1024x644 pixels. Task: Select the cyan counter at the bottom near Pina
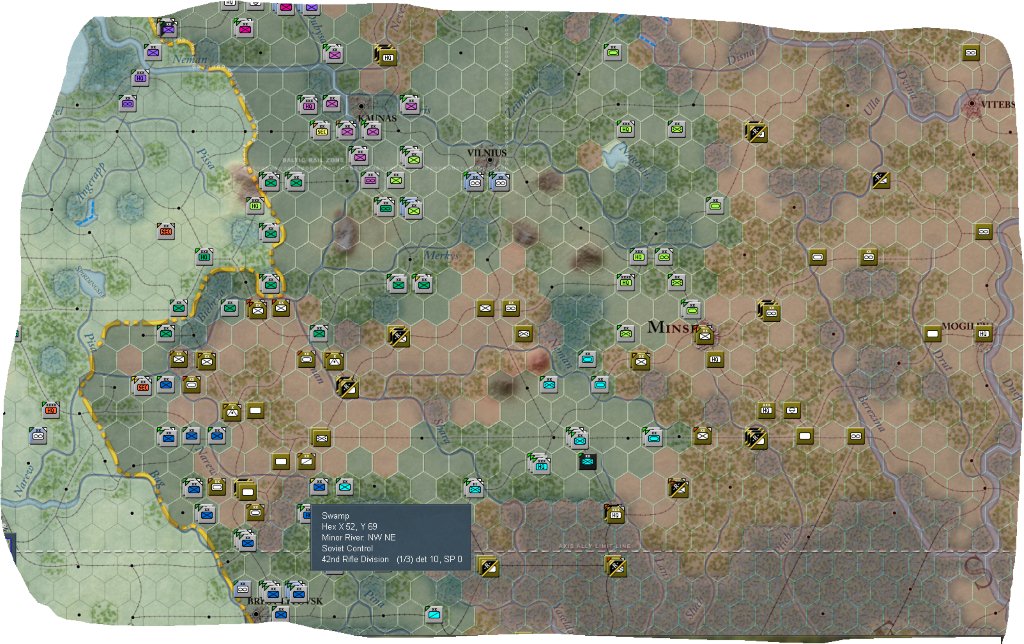coord(434,615)
